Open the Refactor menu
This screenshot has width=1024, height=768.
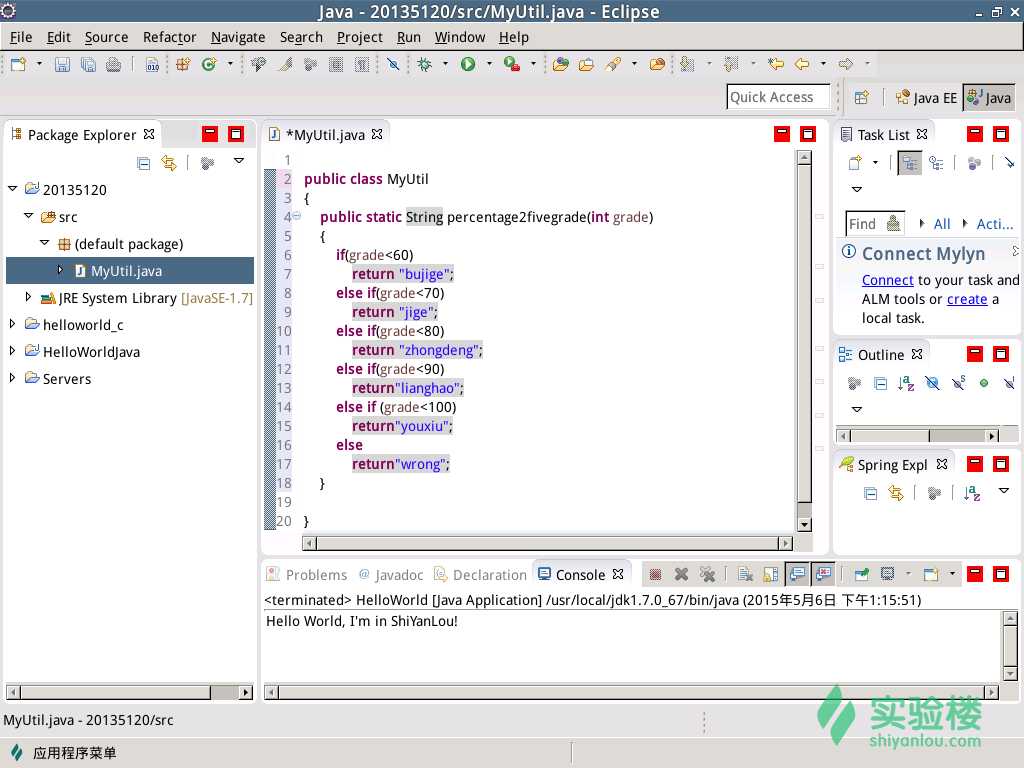(x=169, y=37)
